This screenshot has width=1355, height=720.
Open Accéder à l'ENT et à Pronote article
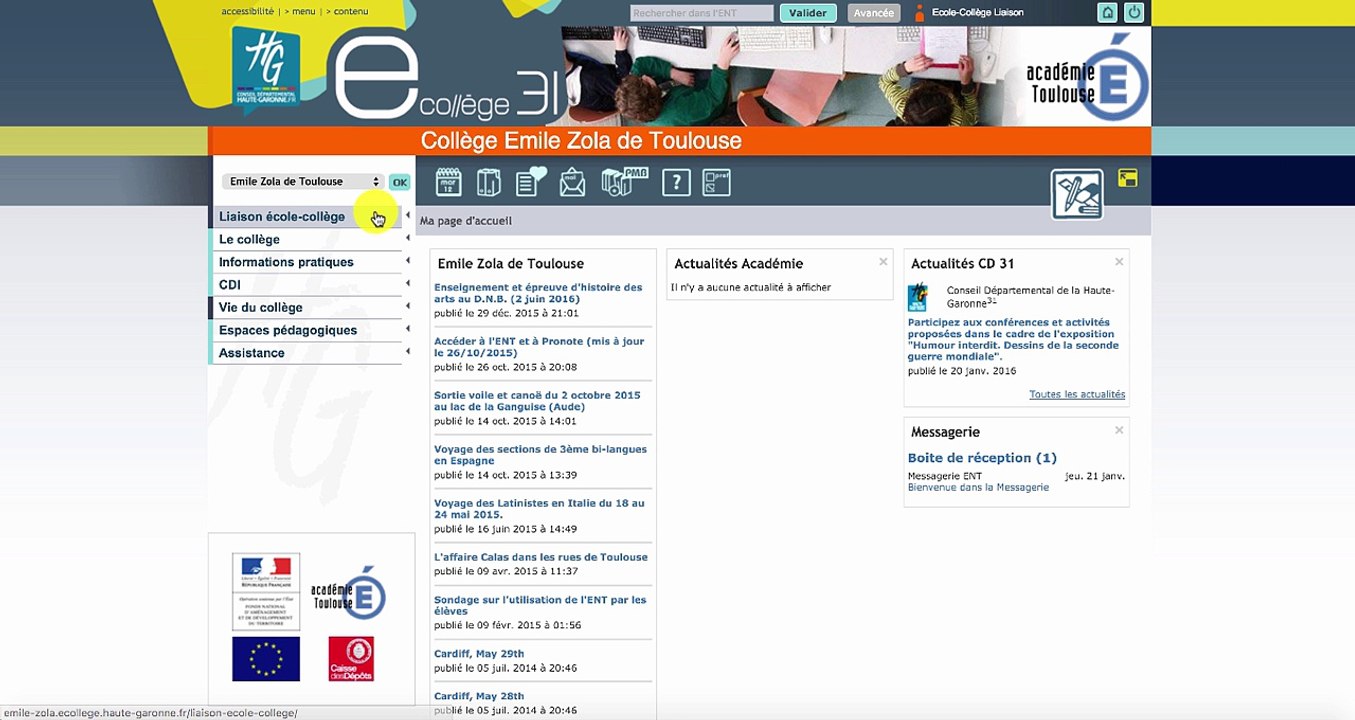pos(539,347)
